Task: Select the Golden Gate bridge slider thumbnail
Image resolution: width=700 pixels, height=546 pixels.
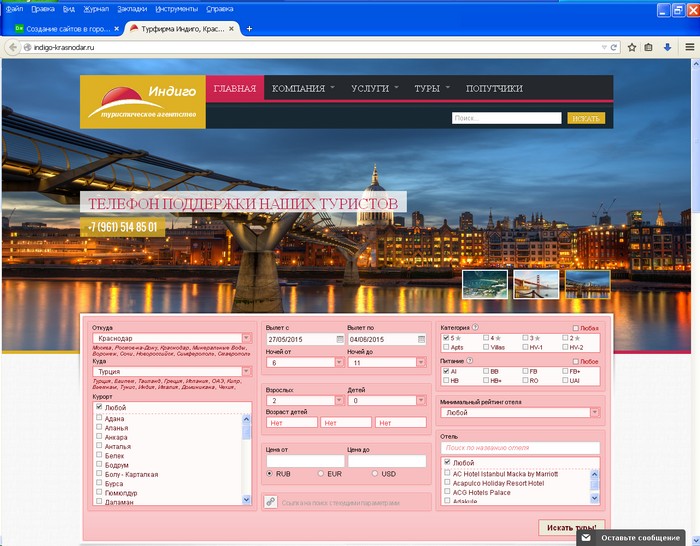Action: coord(536,284)
